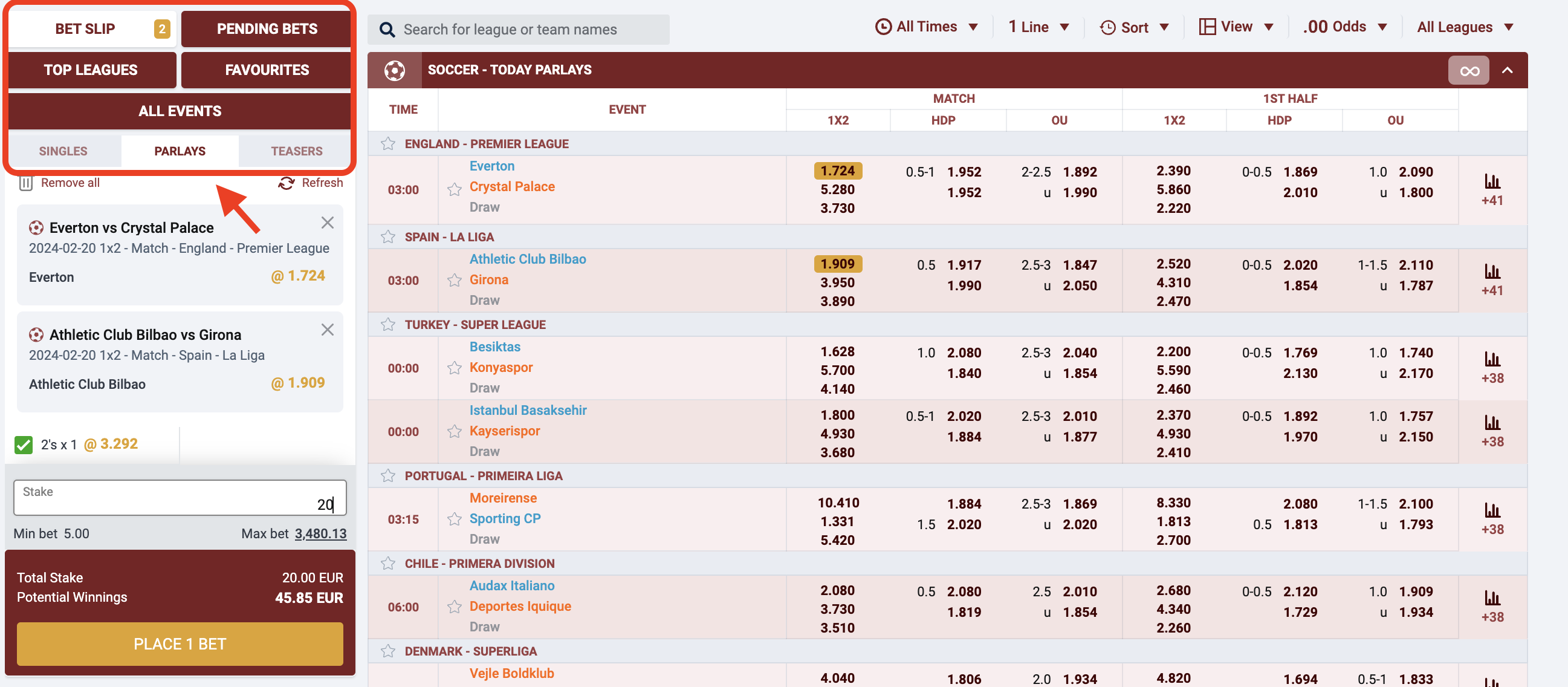The height and width of the screenshot is (687, 1568).
Task: Click Max bet 3,480.13 amount
Action: click(320, 533)
